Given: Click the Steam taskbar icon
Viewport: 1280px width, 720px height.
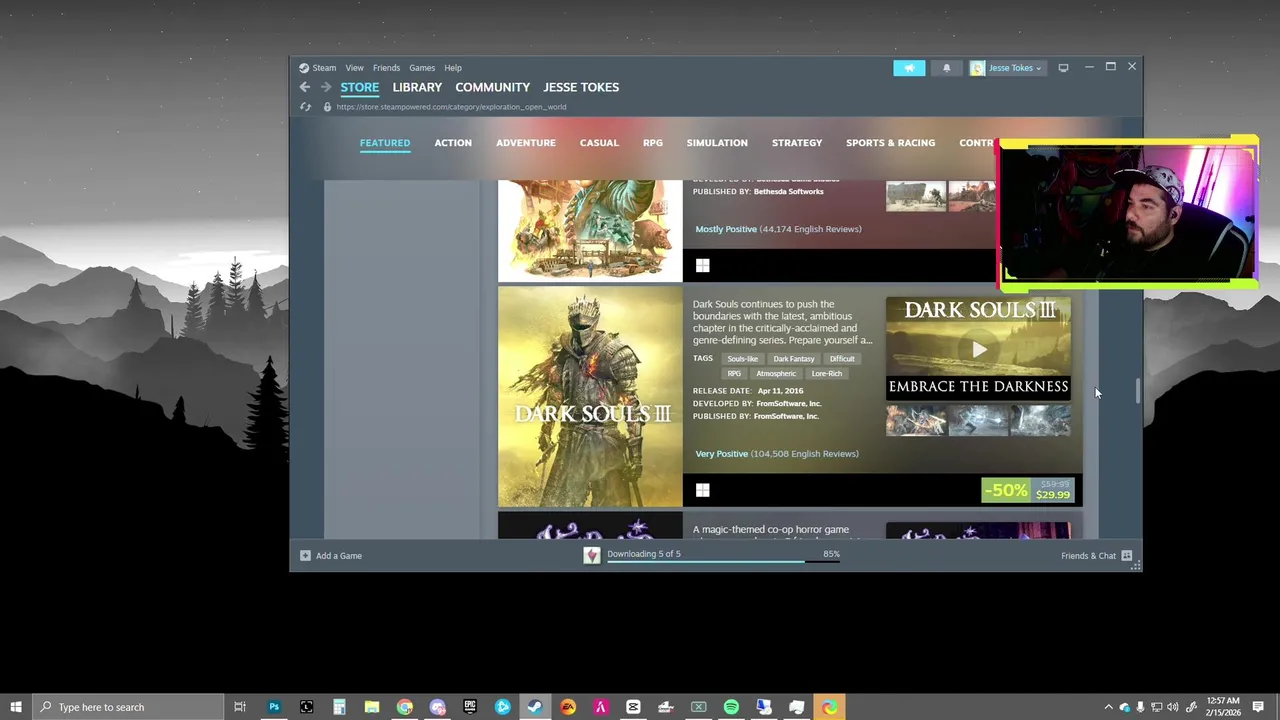Looking at the screenshot, I should click(535, 707).
